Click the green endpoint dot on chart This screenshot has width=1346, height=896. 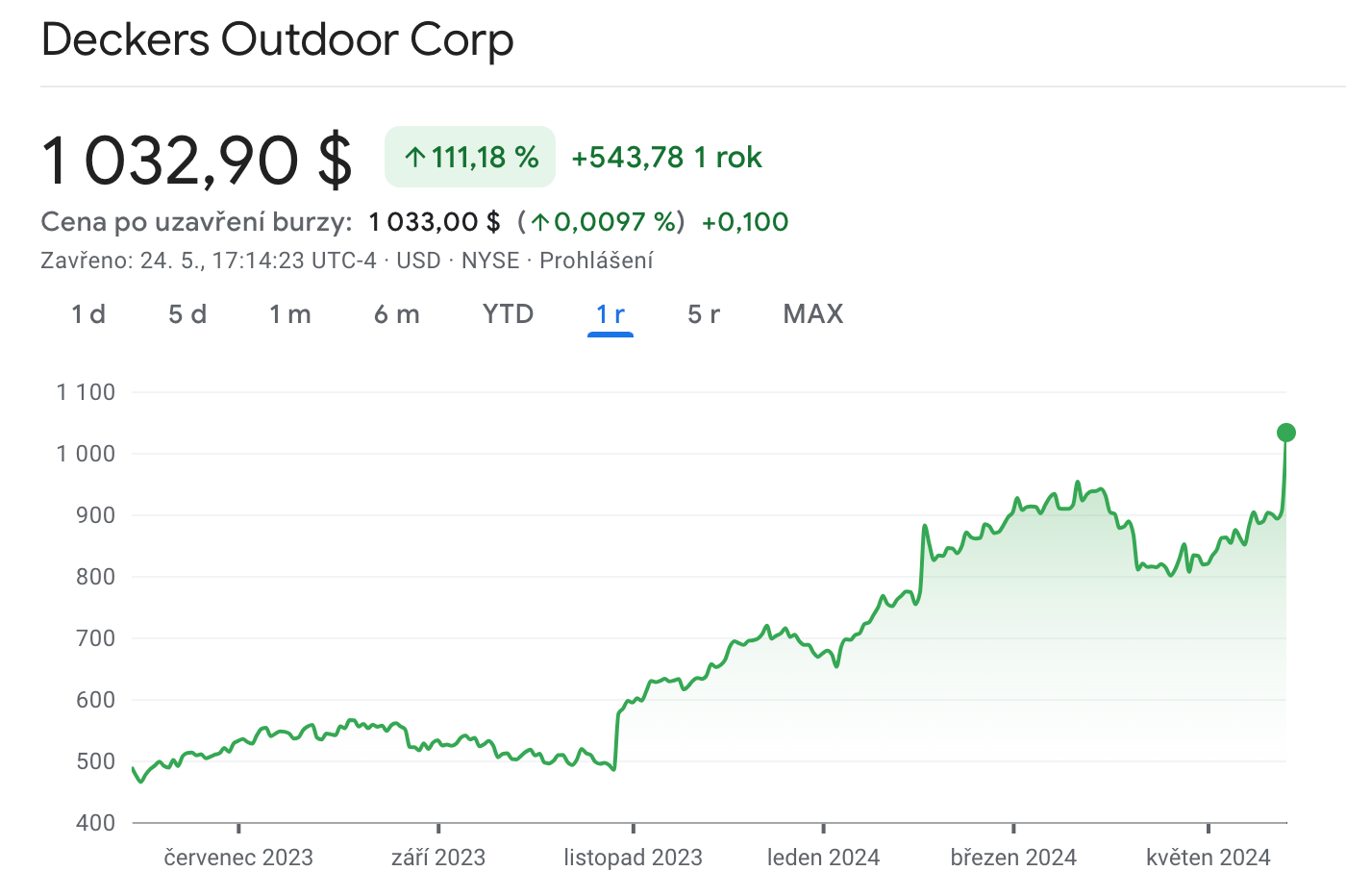coord(1285,433)
